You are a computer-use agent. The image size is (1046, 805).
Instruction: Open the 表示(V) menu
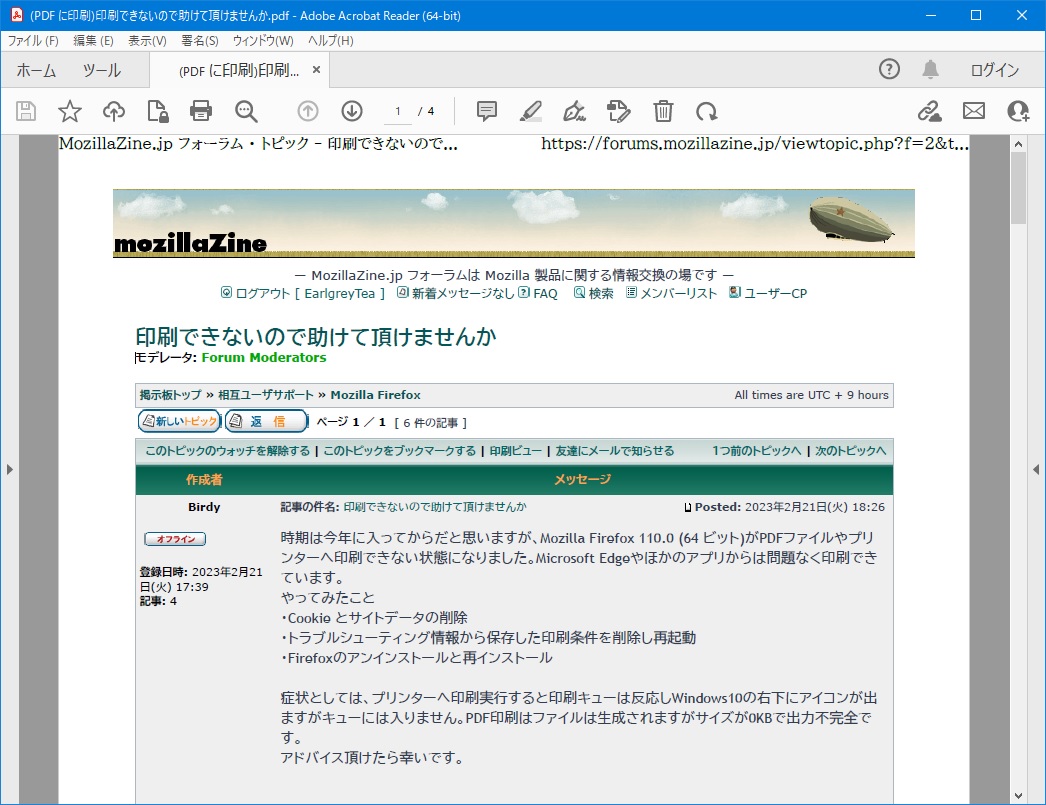[147, 41]
